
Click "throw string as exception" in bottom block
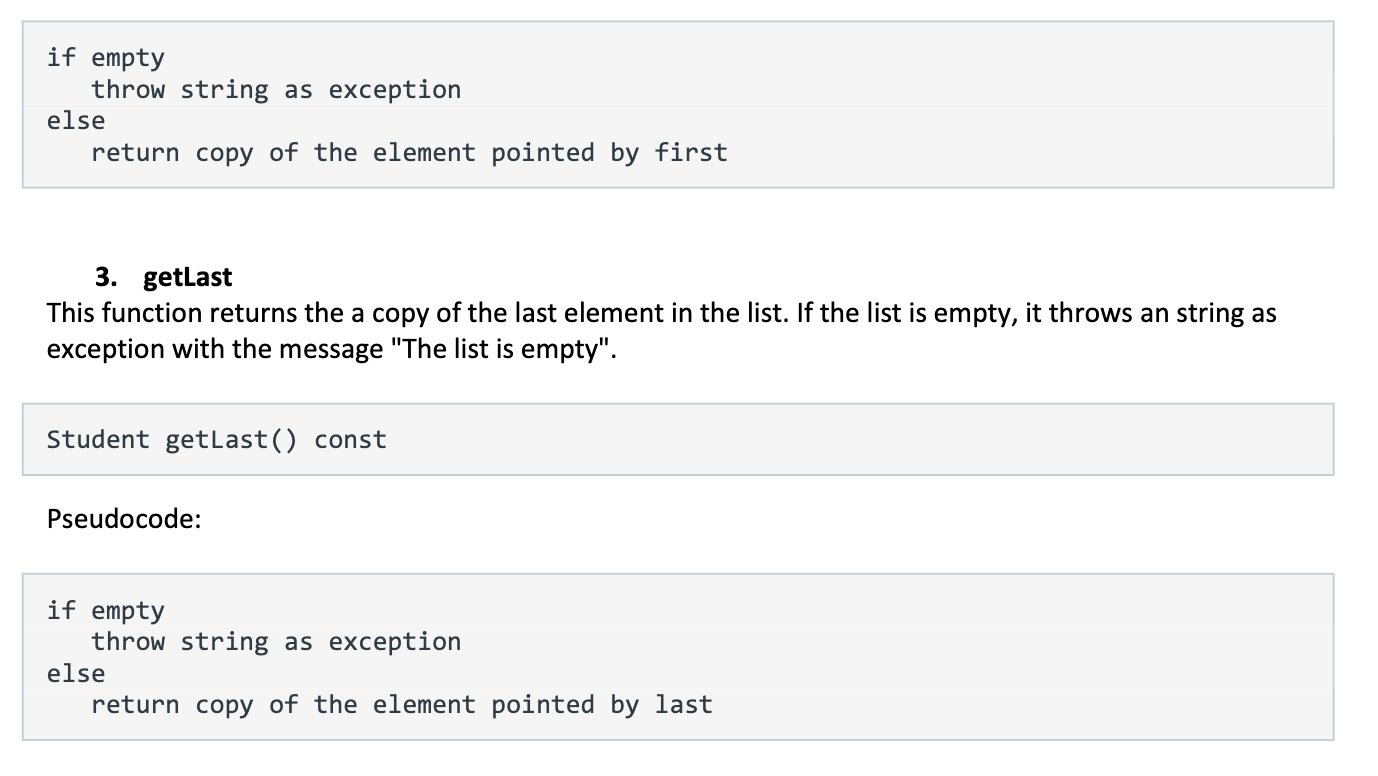(276, 642)
